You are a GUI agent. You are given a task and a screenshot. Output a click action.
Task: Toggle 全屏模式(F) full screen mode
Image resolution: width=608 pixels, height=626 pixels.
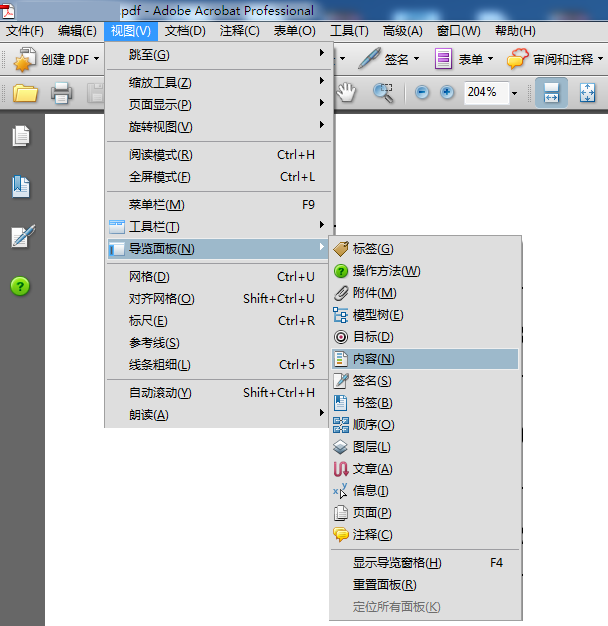218,177
